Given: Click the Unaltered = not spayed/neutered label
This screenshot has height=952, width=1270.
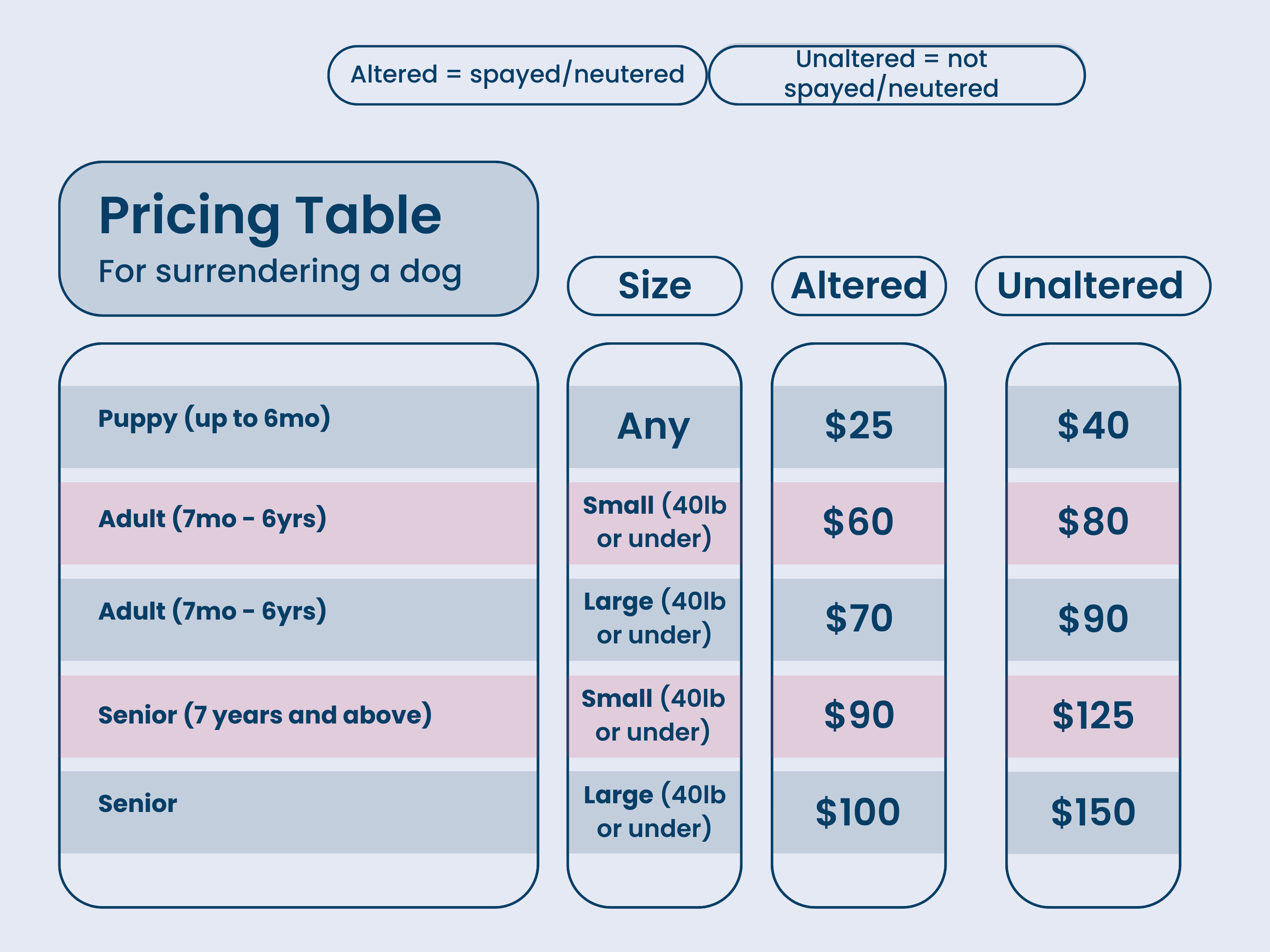Looking at the screenshot, I should 897,75.
